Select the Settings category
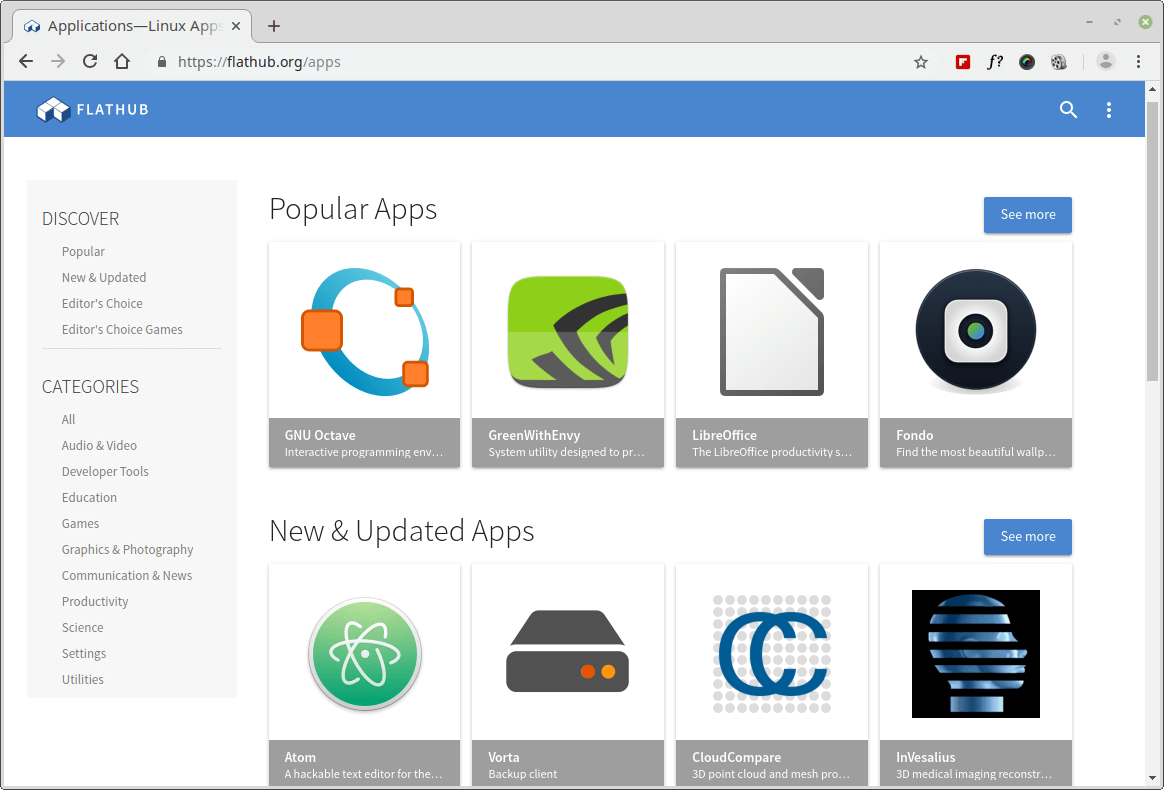1164x790 pixels. (84, 653)
